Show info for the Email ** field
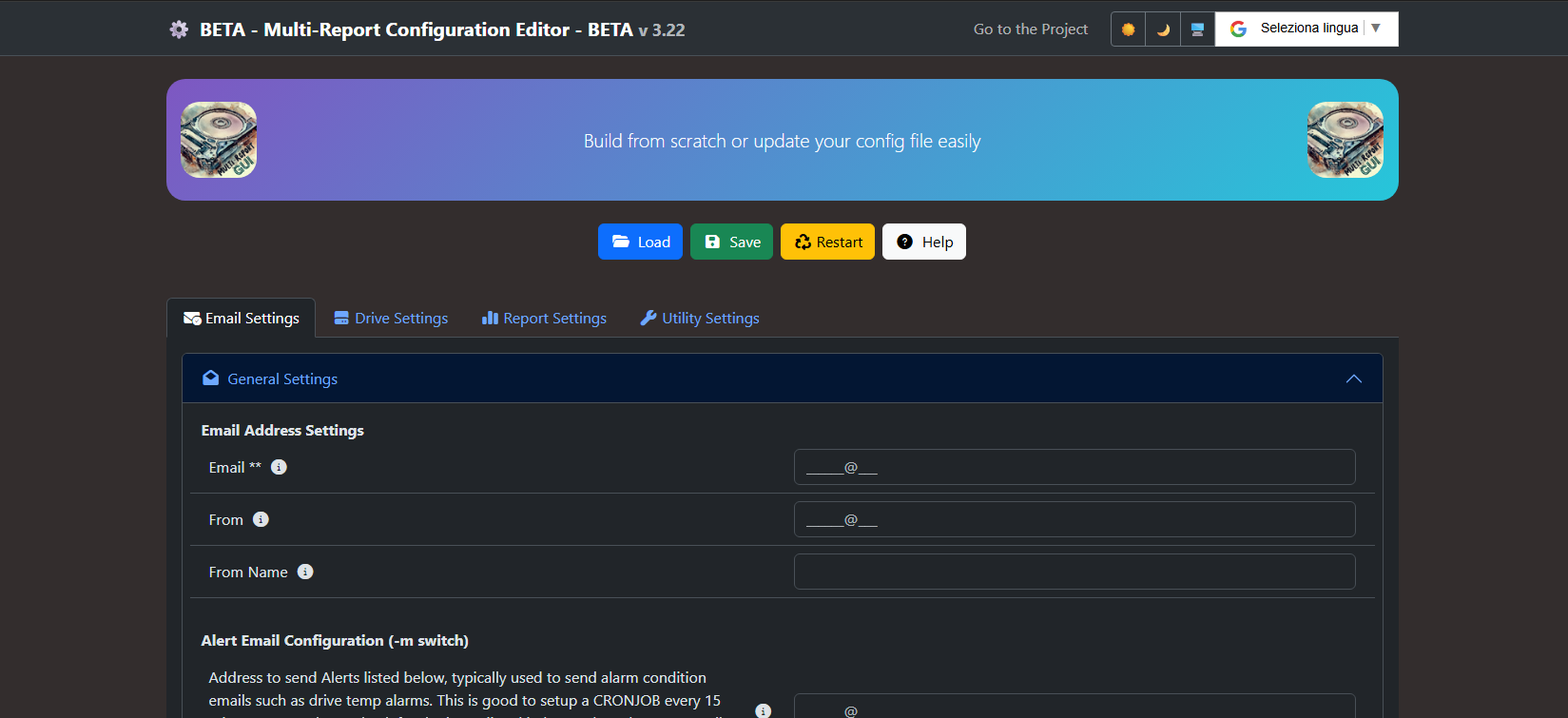This screenshot has height=718, width=1568. [x=279, y=467]
